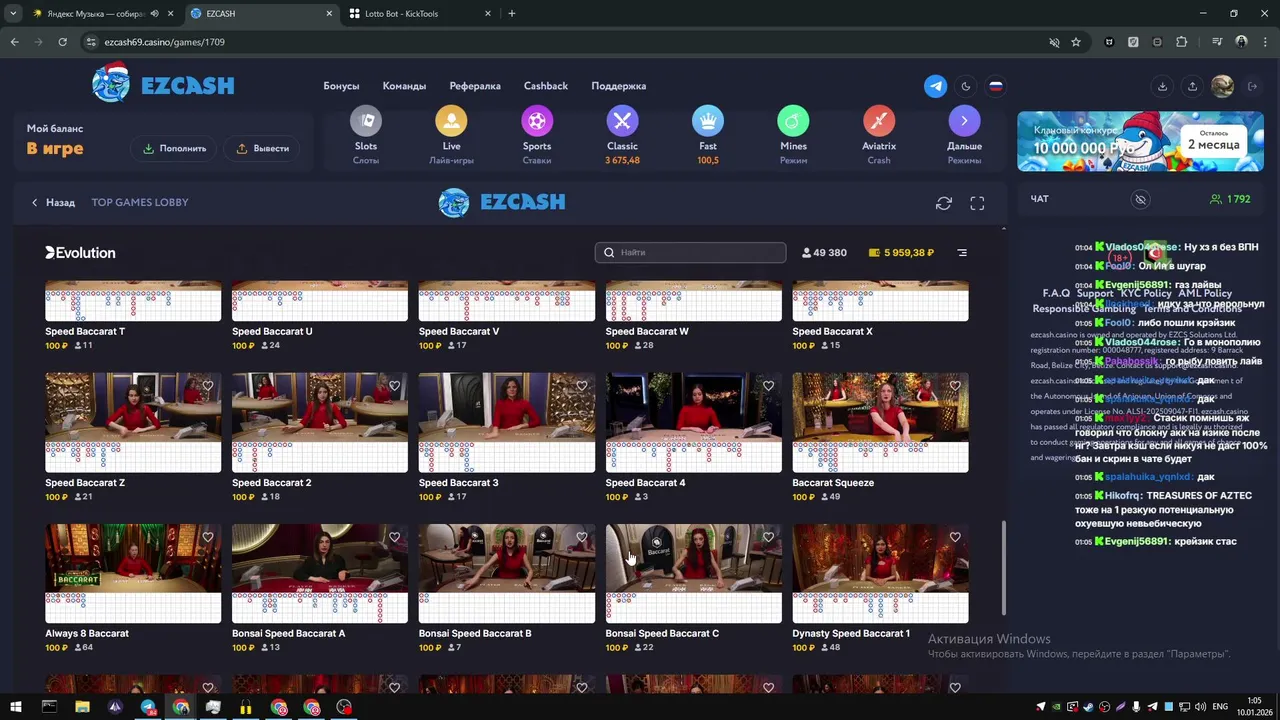
Task: Open the Sports bets category icon
Action: [x=537, y=121]
